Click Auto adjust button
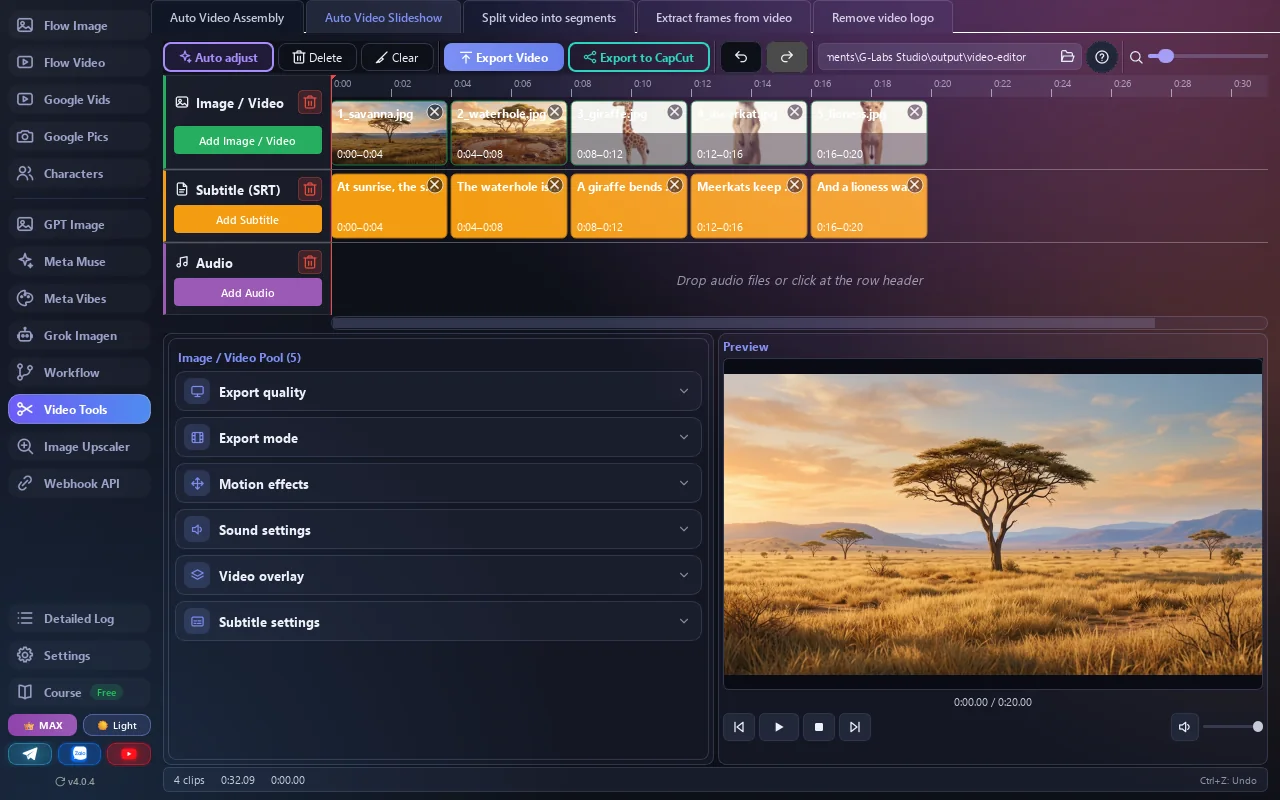 (218, 57)
